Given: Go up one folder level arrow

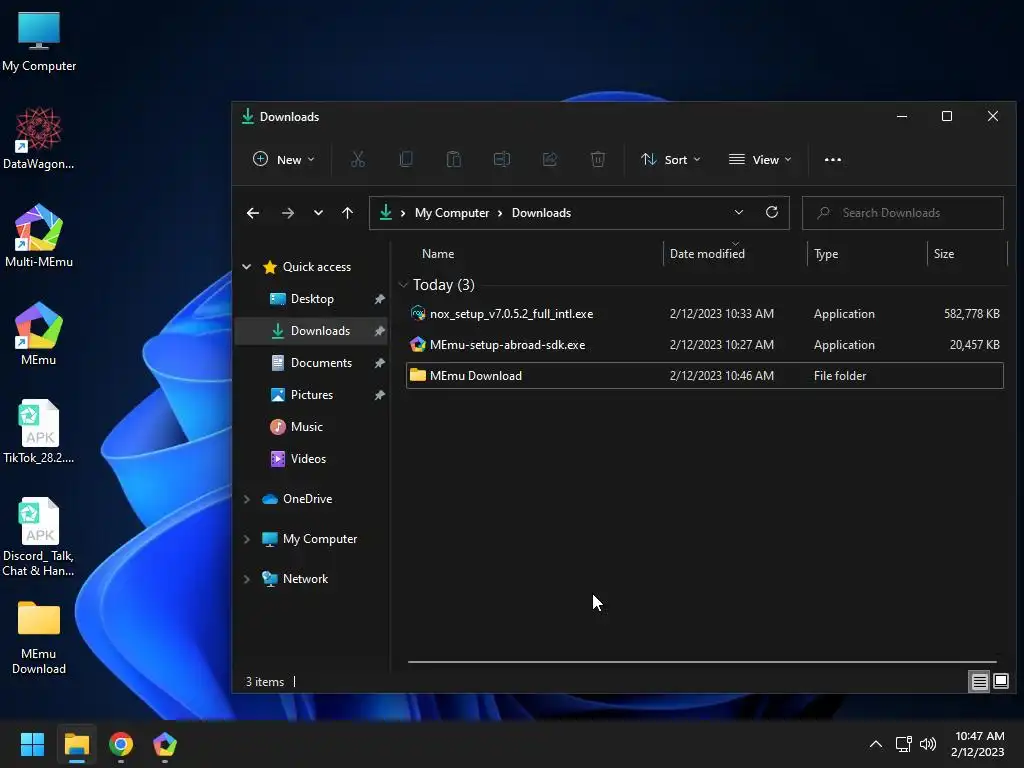Looking at the screenshot, I should [x=347, y=213].
